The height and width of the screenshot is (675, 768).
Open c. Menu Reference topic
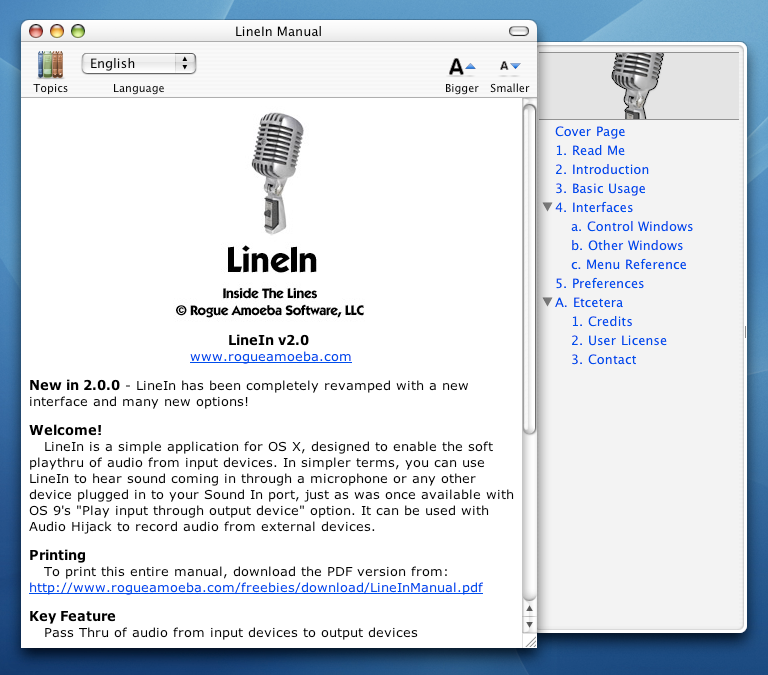point(628,265)
